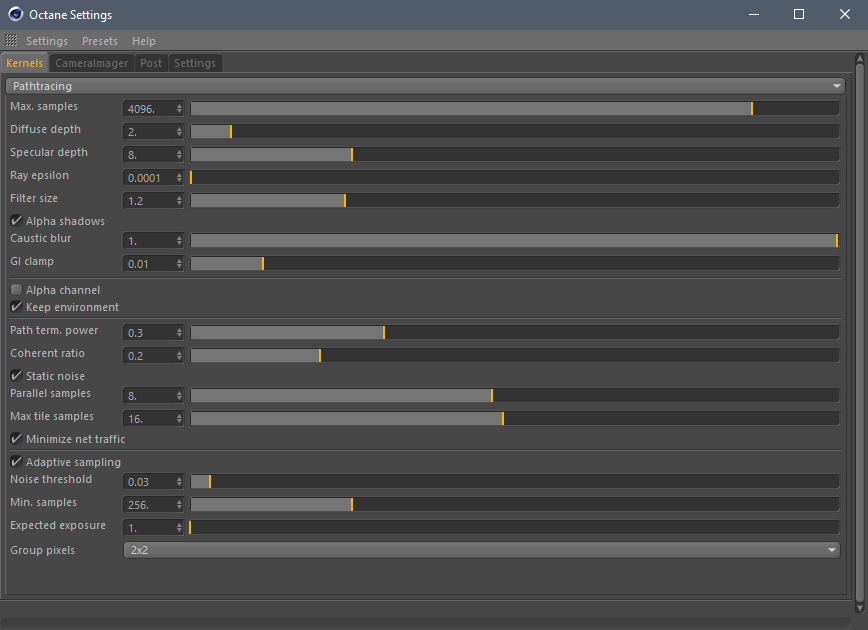Click the Ray epsilon stepper arrows
868x630 pixels.
pos(179,177)
